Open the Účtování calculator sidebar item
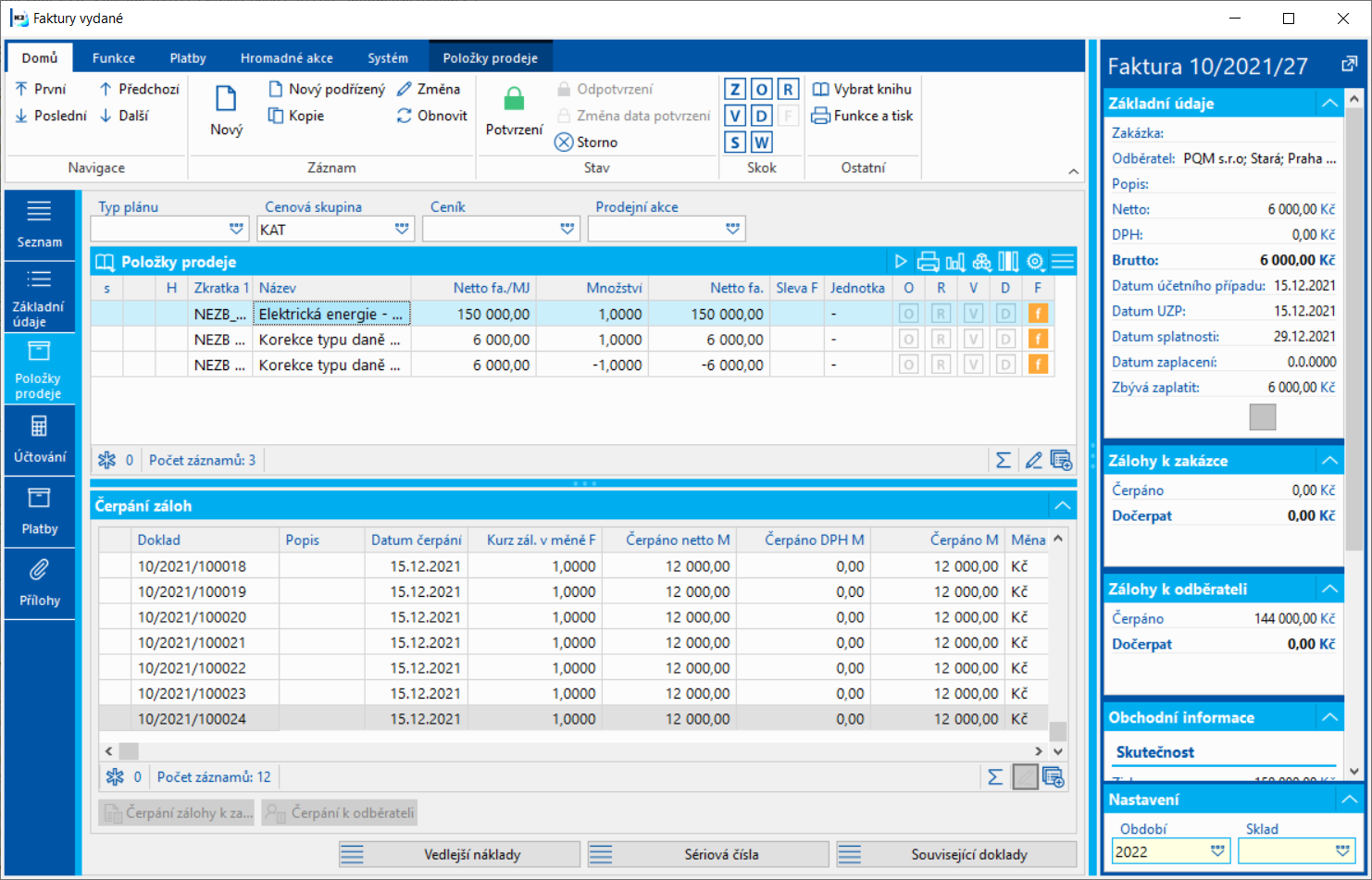This screenshot has width=1372, height=880. (39, 440)
